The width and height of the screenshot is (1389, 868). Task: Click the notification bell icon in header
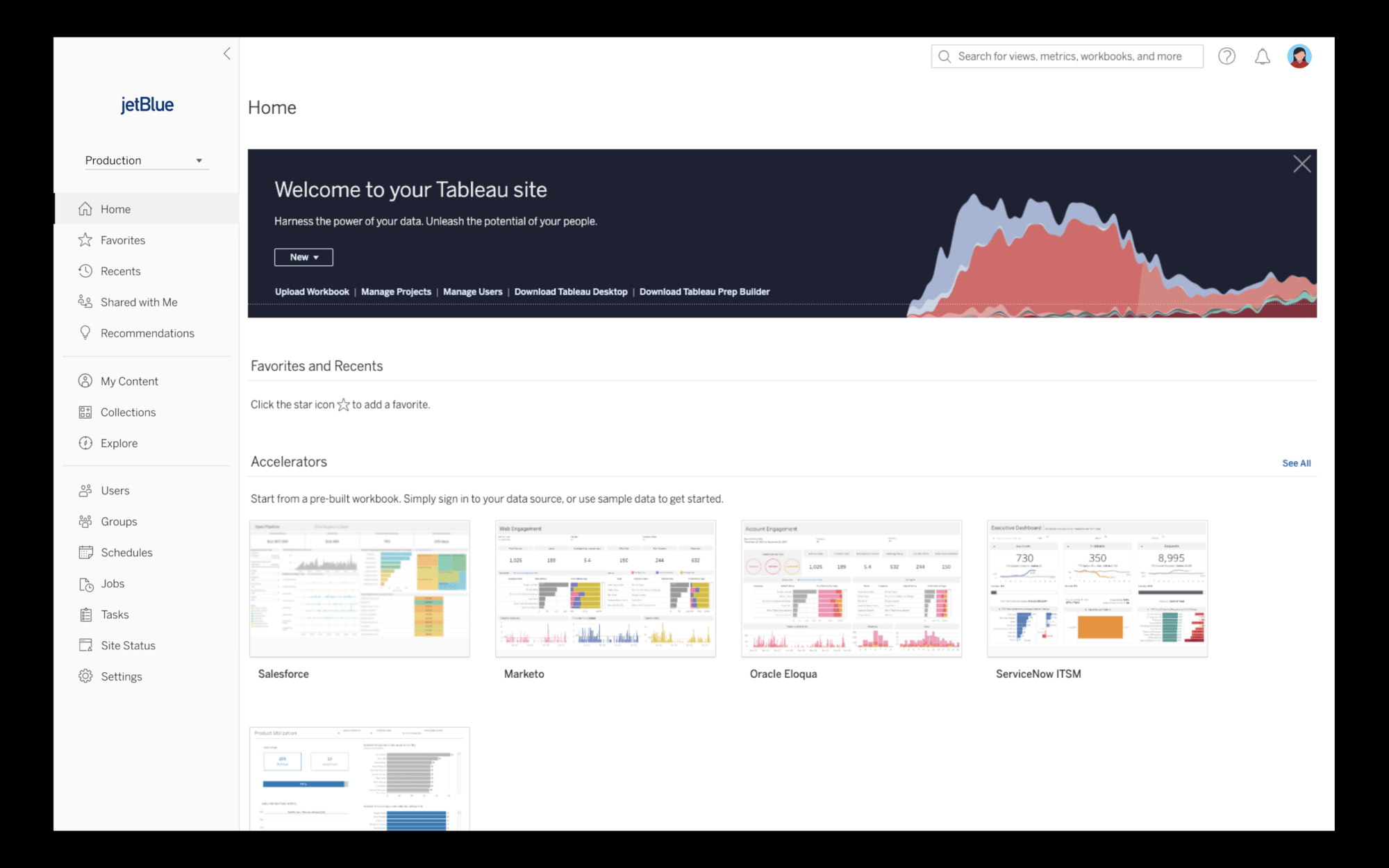pos(1262,56)
